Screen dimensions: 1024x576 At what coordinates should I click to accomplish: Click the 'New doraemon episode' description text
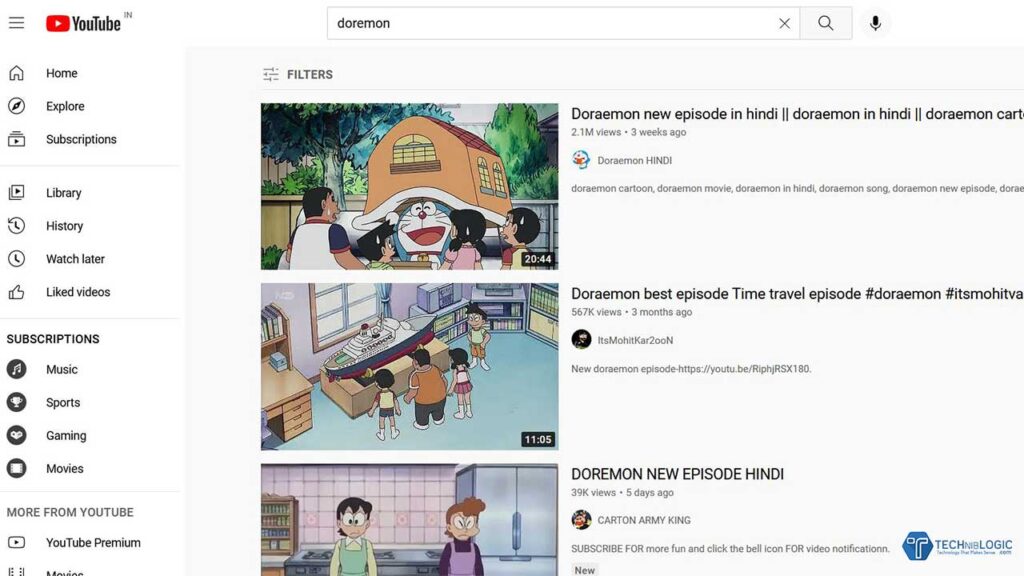tap(691, 369)
